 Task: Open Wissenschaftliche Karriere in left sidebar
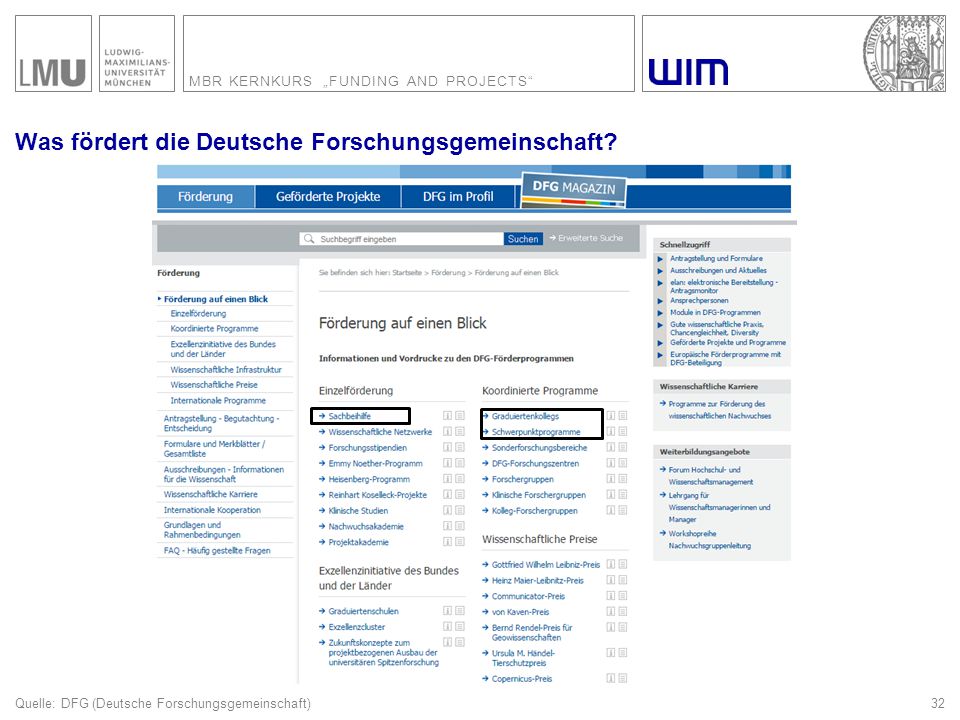point(211,494)
